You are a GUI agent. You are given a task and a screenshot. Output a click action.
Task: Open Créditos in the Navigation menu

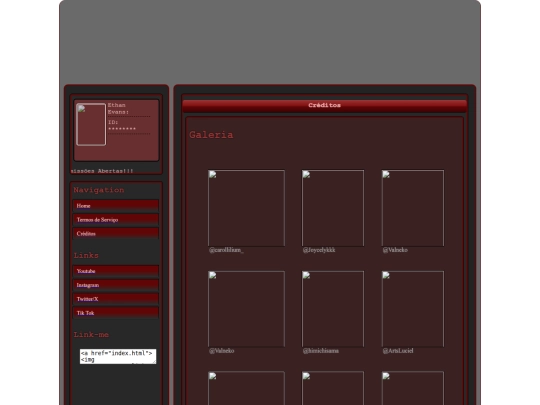(116, 233)
